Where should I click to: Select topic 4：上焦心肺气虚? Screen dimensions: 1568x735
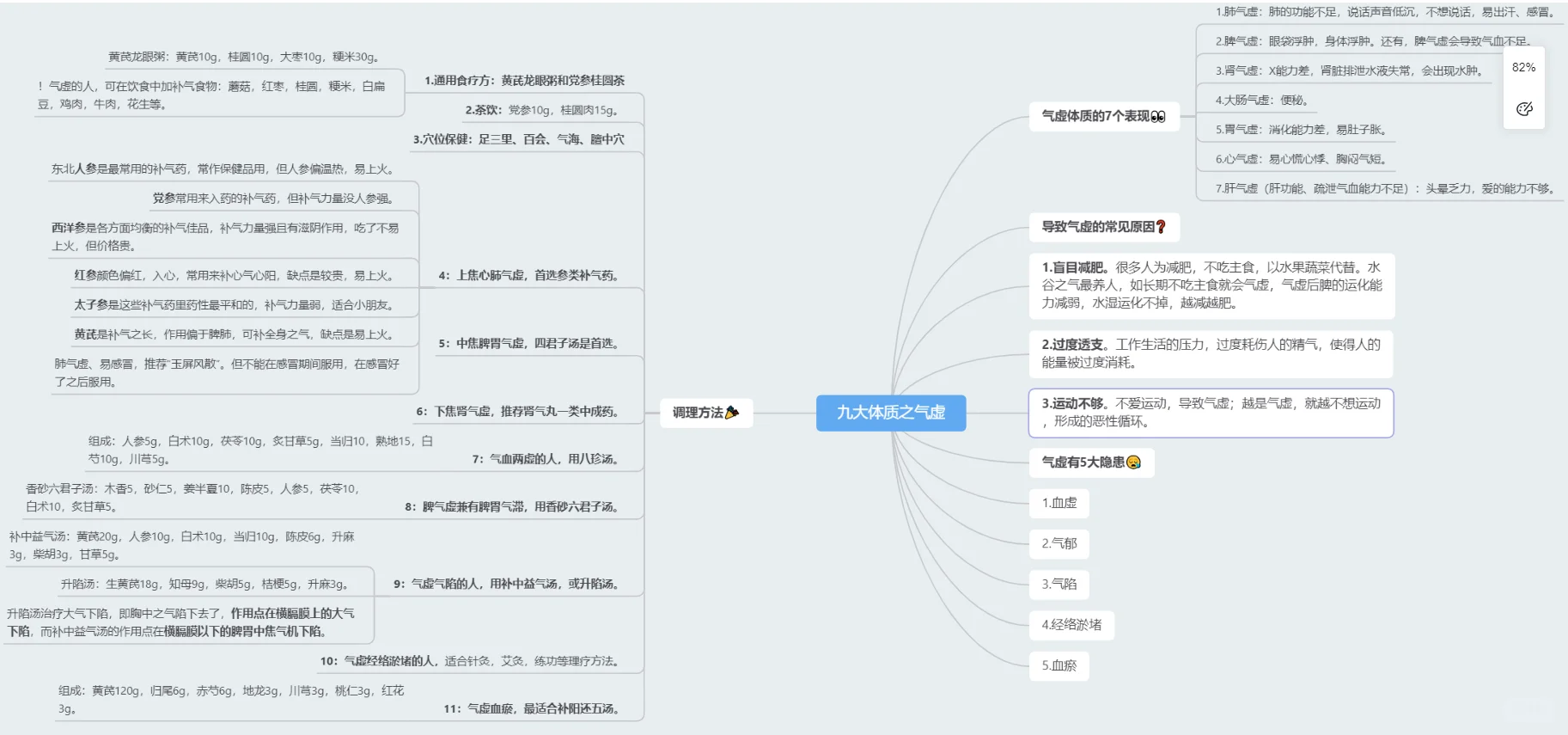point(529,276)
